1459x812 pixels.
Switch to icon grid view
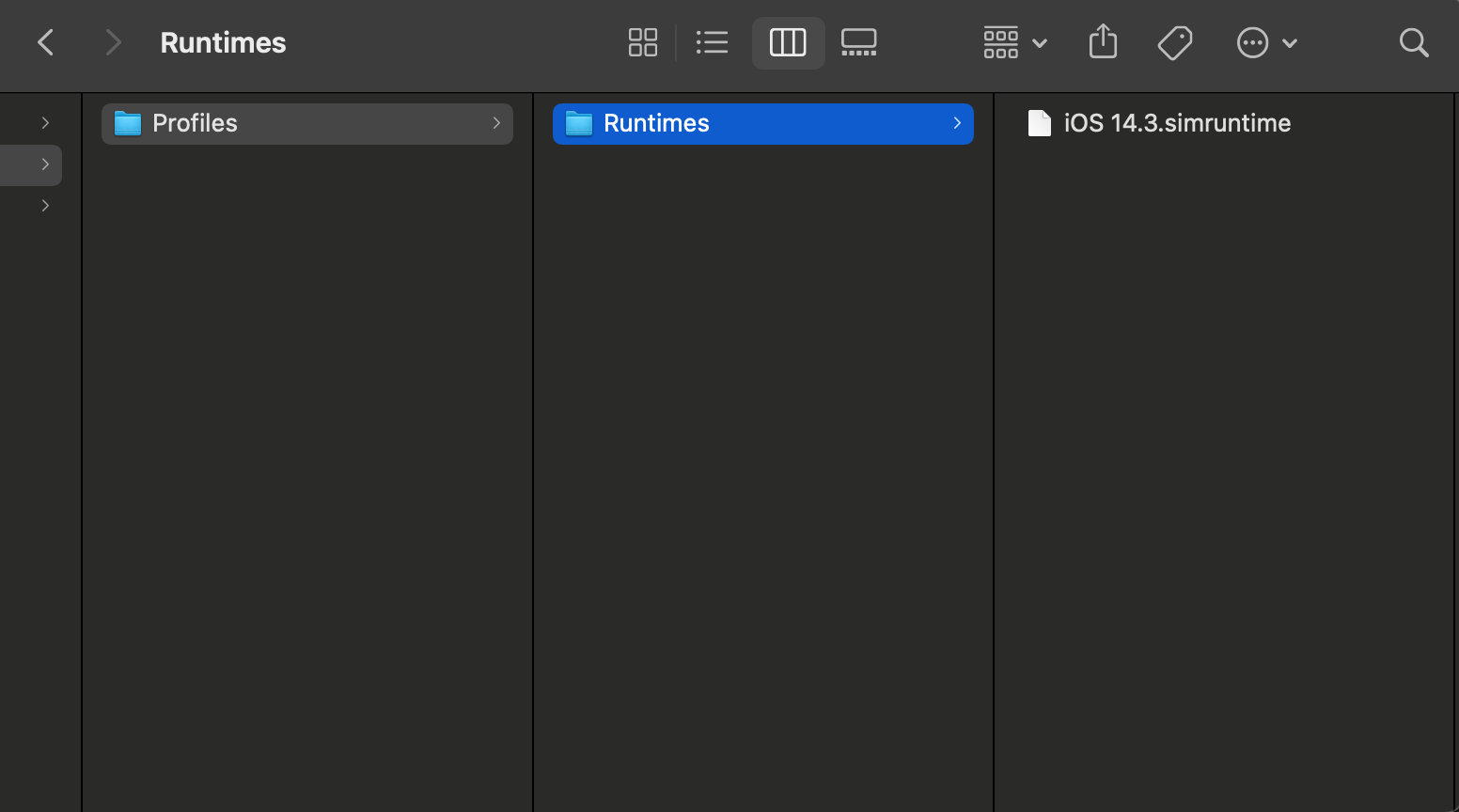(643, 42)
